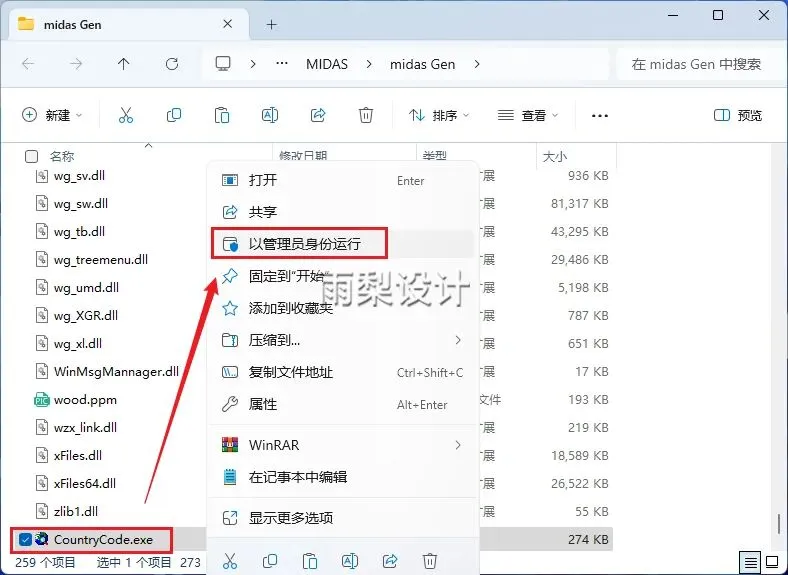Click the midas Gen tab title
This screenshot has width=788, height=575.
point(72,25)
